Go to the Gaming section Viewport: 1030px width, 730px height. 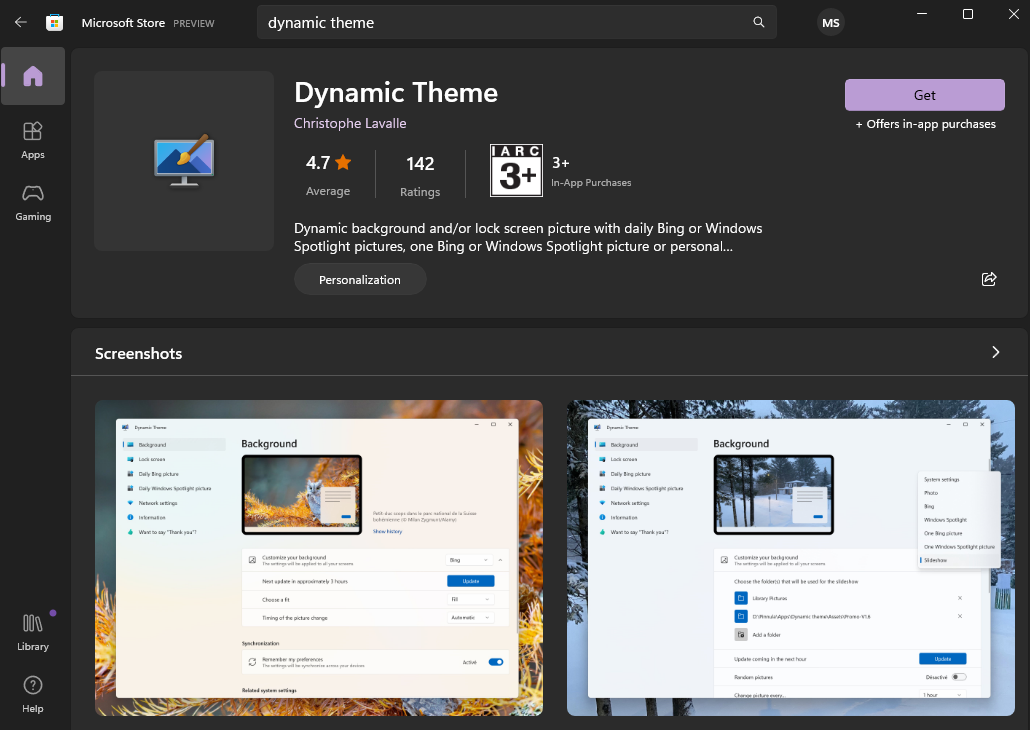33,202
